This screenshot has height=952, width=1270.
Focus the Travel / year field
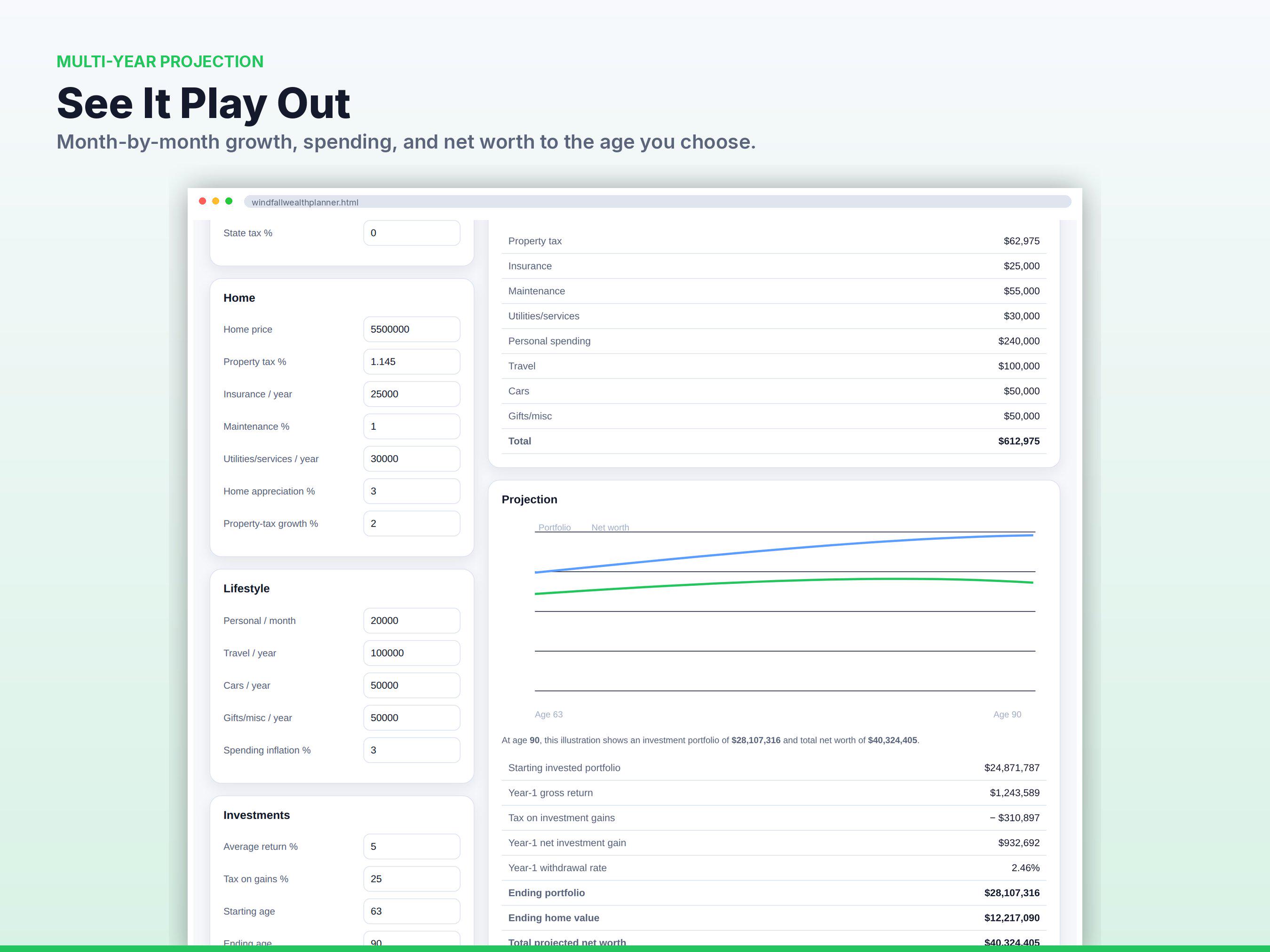click(x=412, y=653)
